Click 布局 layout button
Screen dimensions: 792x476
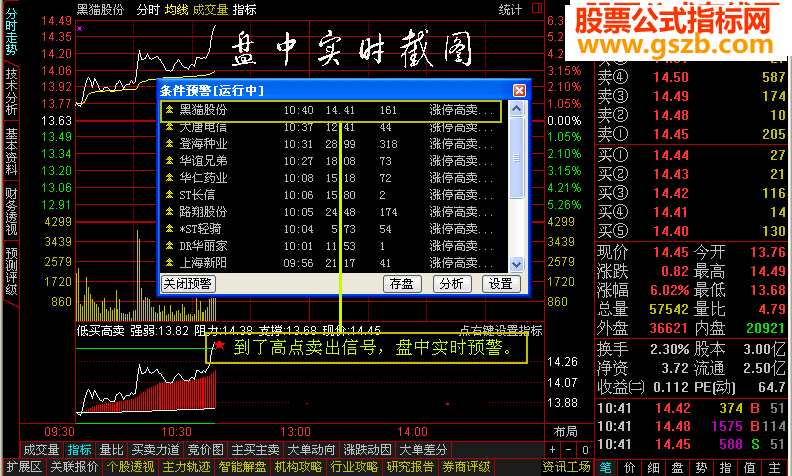[x=565, y=431]
